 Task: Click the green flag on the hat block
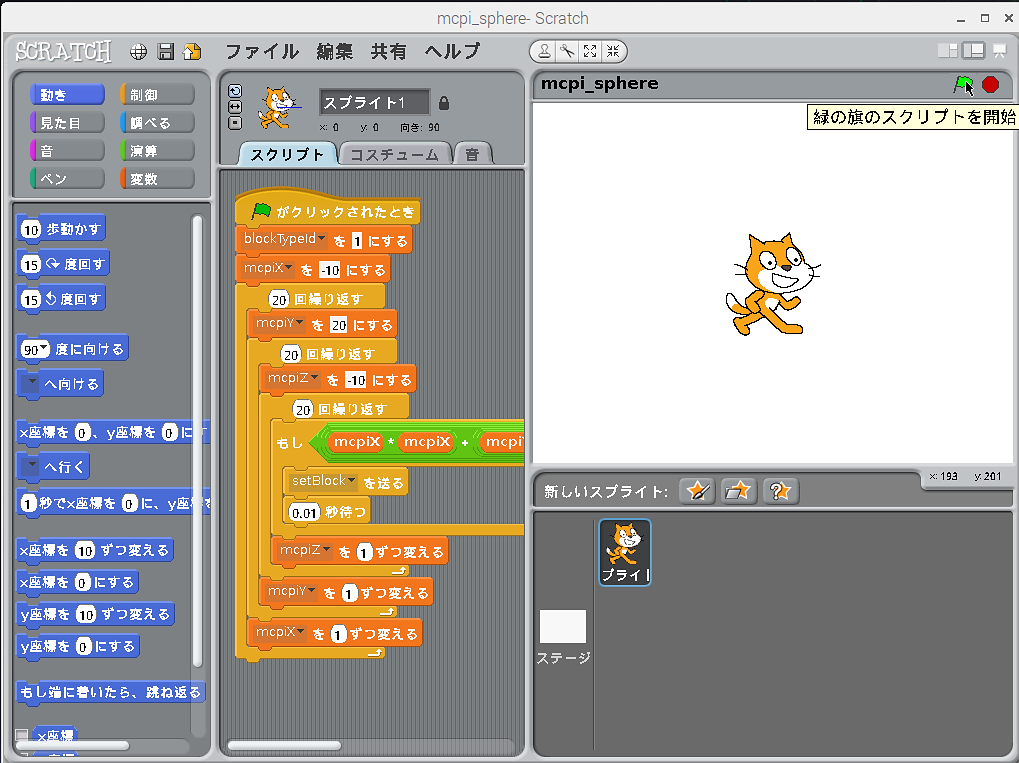[x=261, y=211]
